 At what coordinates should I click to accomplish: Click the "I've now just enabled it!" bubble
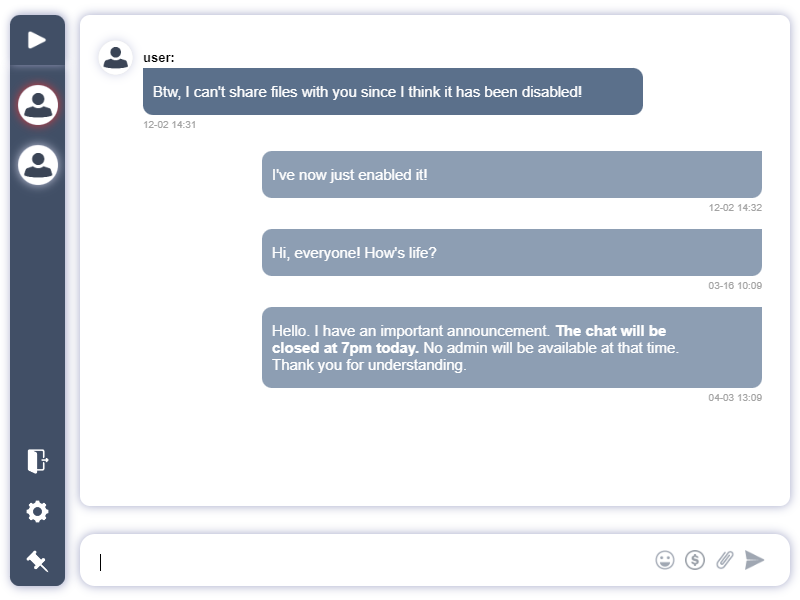coord(511,173)
